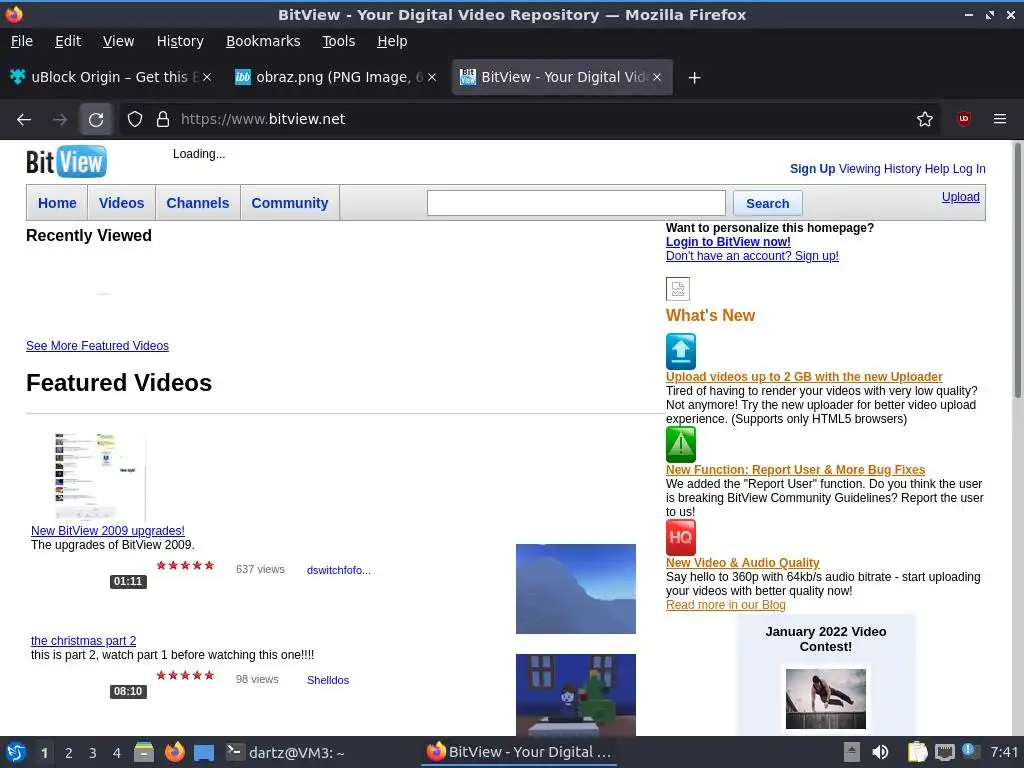
Task: Open the Videos tab on BitView
Action: point(121,203)
